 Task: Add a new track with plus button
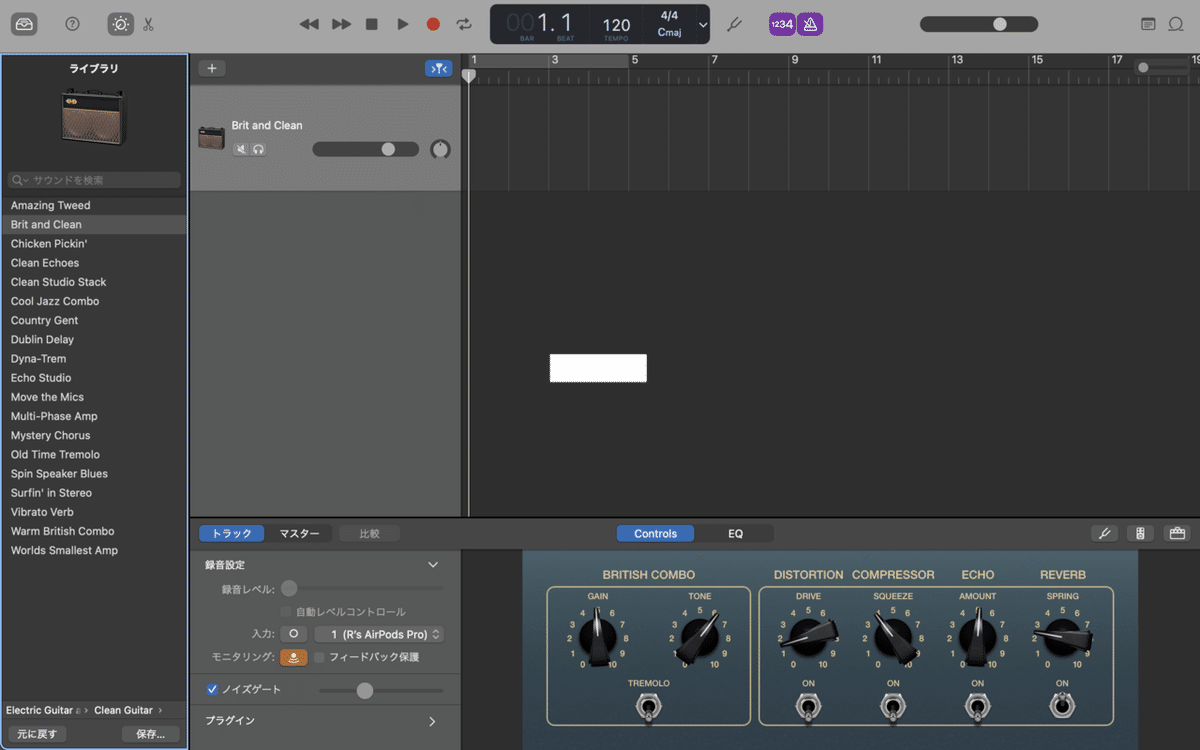click(x=211, y=68)
